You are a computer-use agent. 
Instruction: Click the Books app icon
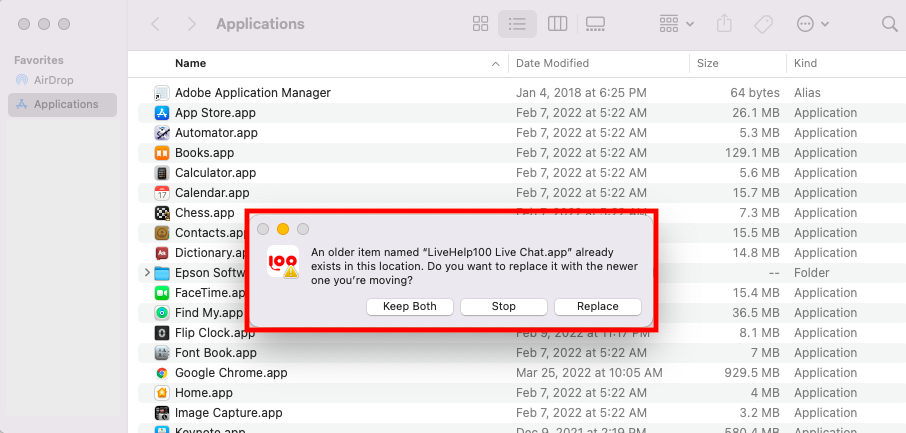(x=162, y=153)
